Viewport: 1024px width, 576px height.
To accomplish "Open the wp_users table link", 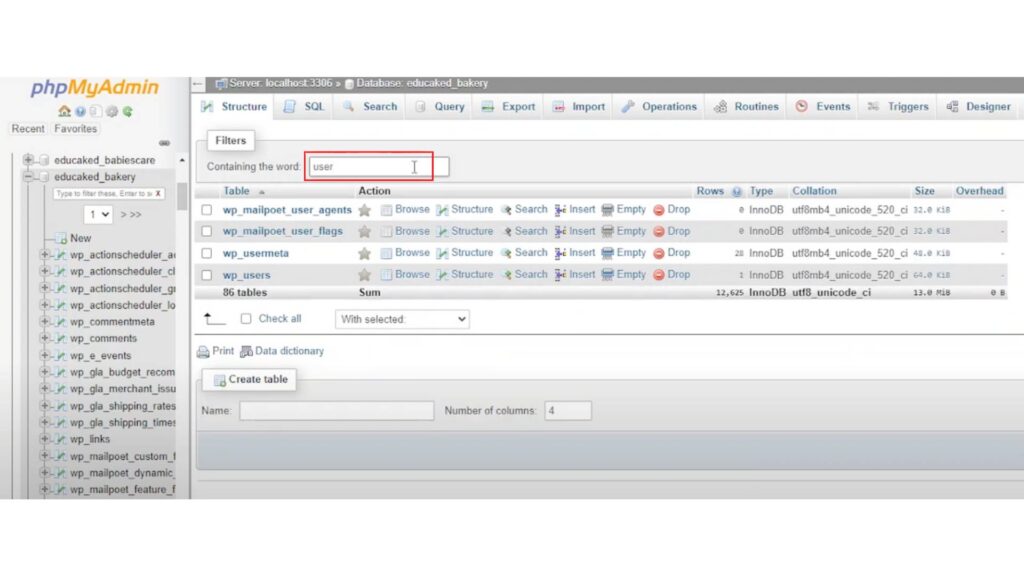I will [246, 275].
